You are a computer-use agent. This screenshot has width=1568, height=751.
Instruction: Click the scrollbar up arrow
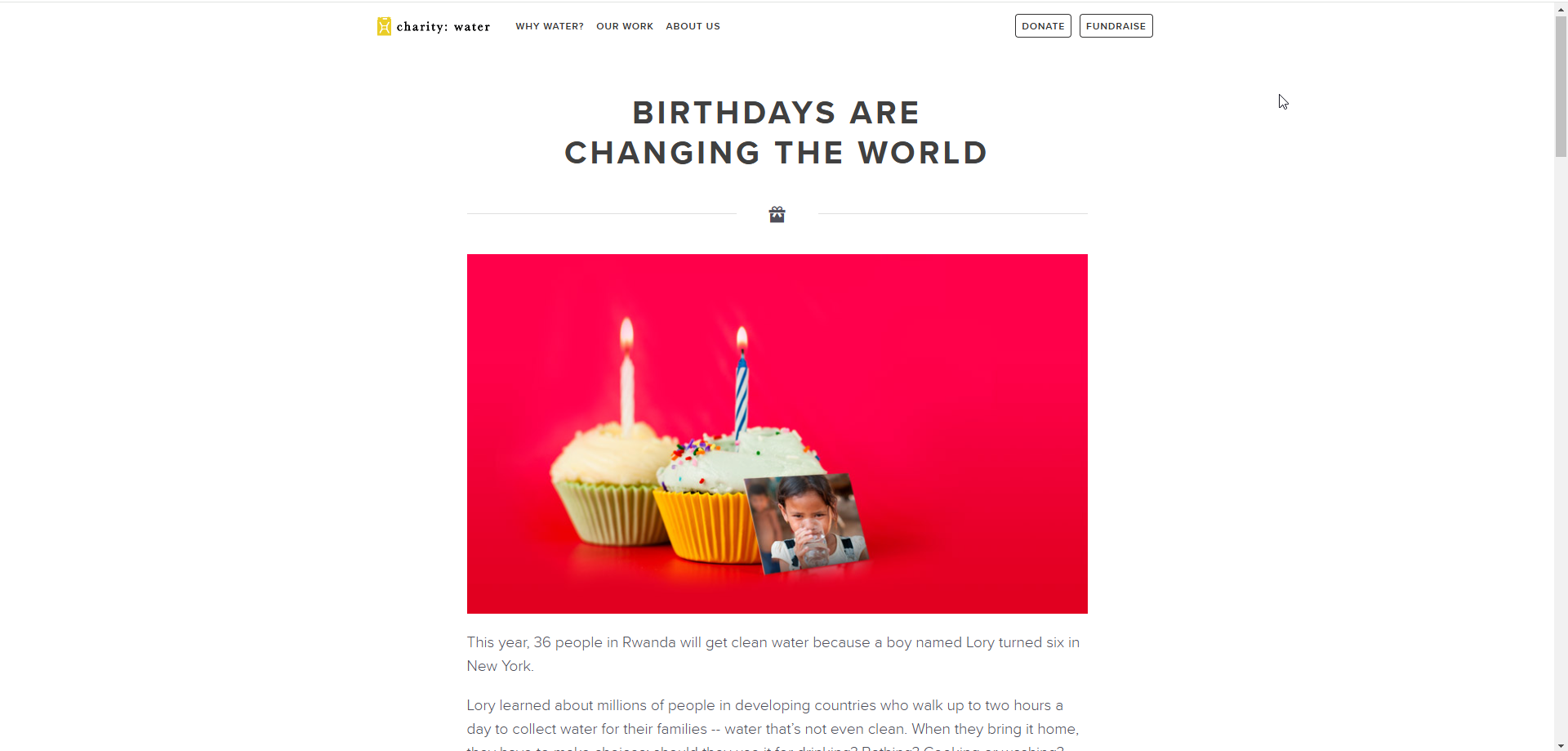coord(1561,8)
